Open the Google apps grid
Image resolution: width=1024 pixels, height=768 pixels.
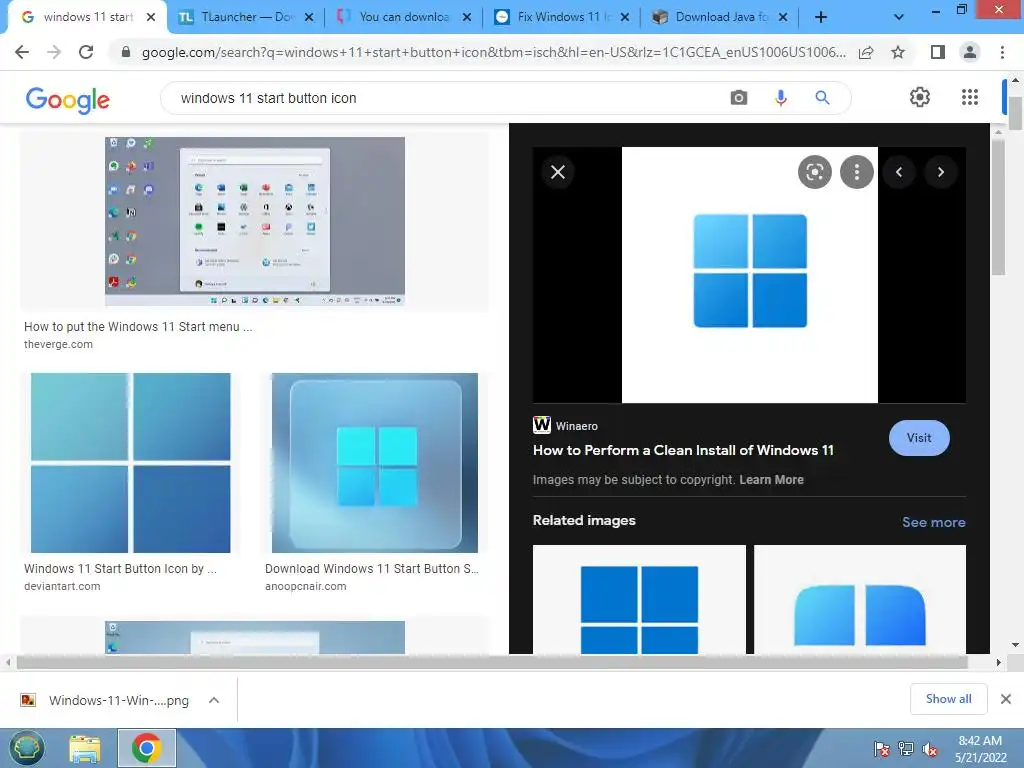[x=970, y=97]
